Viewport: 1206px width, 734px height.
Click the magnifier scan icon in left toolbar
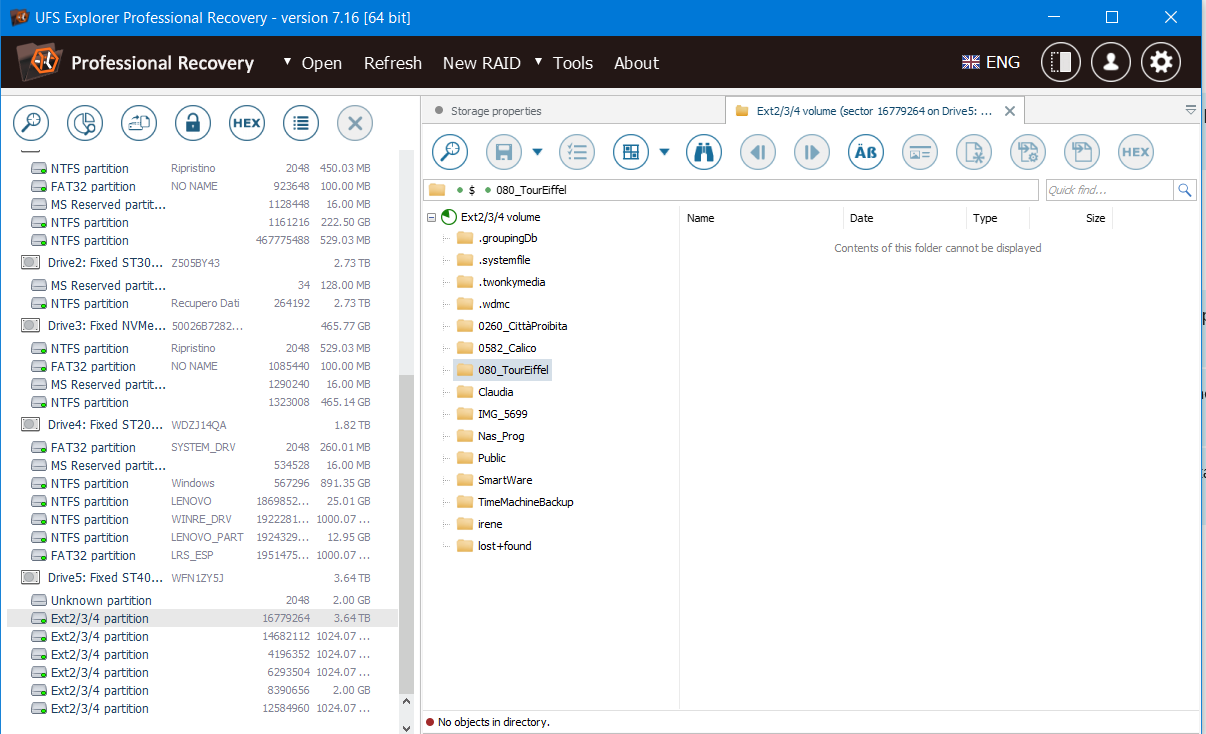(x=31, y=124)
